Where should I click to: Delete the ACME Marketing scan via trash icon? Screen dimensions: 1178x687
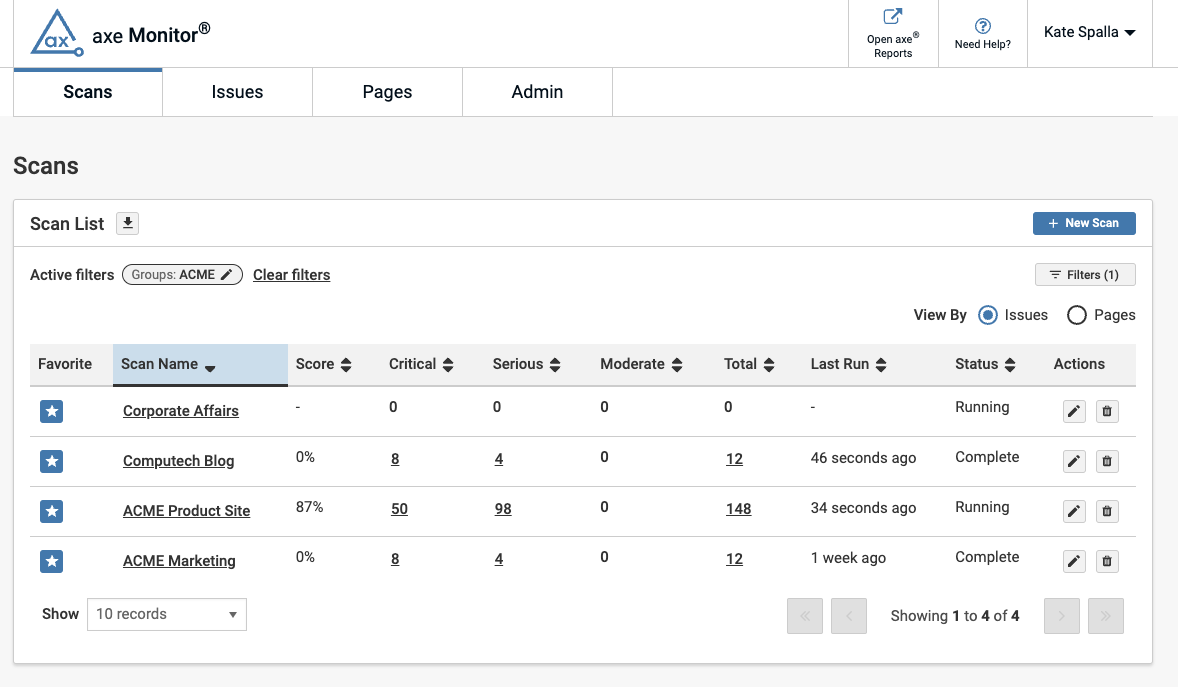(1106, 561)
